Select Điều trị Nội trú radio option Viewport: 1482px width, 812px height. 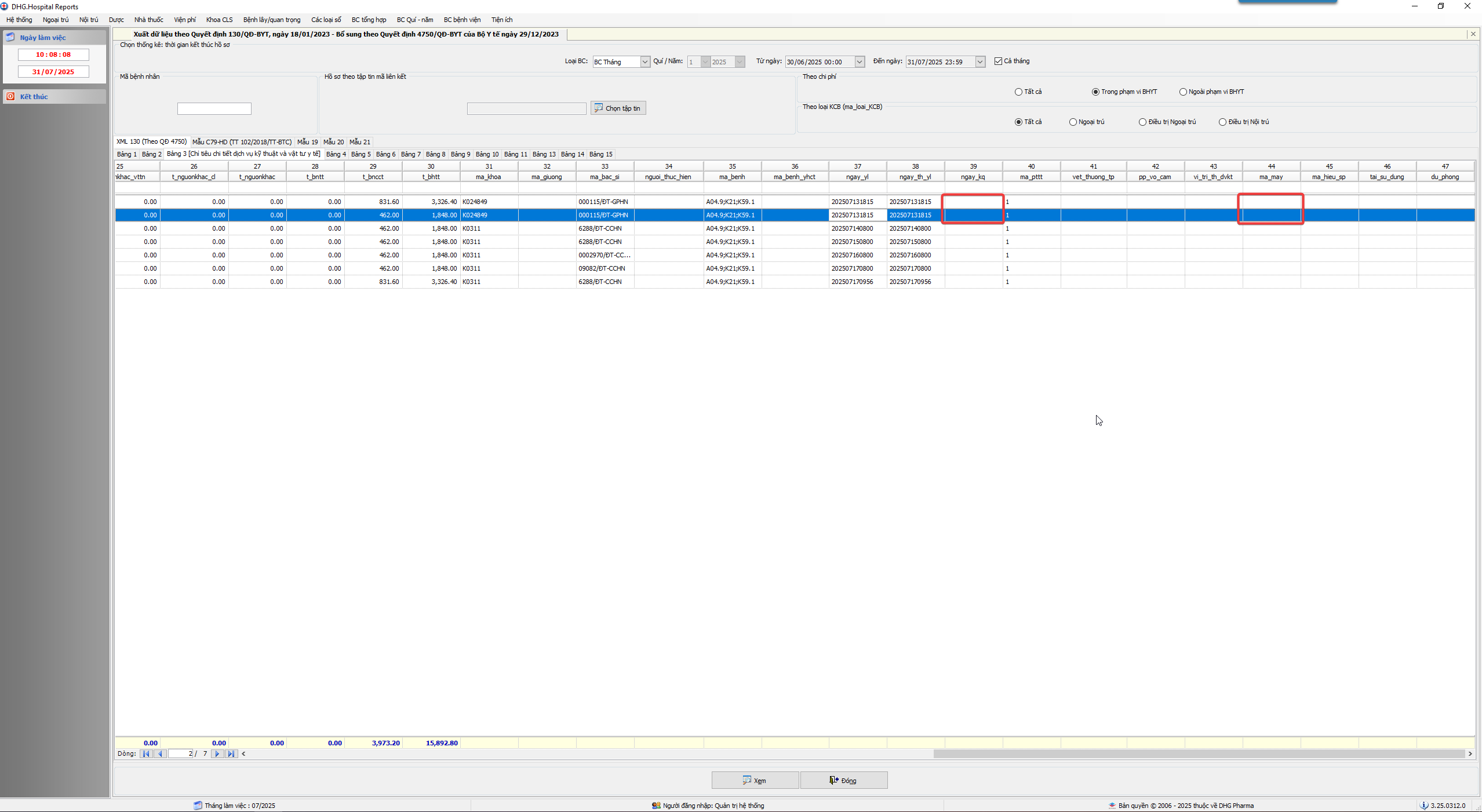click(x=1222, y=122)
